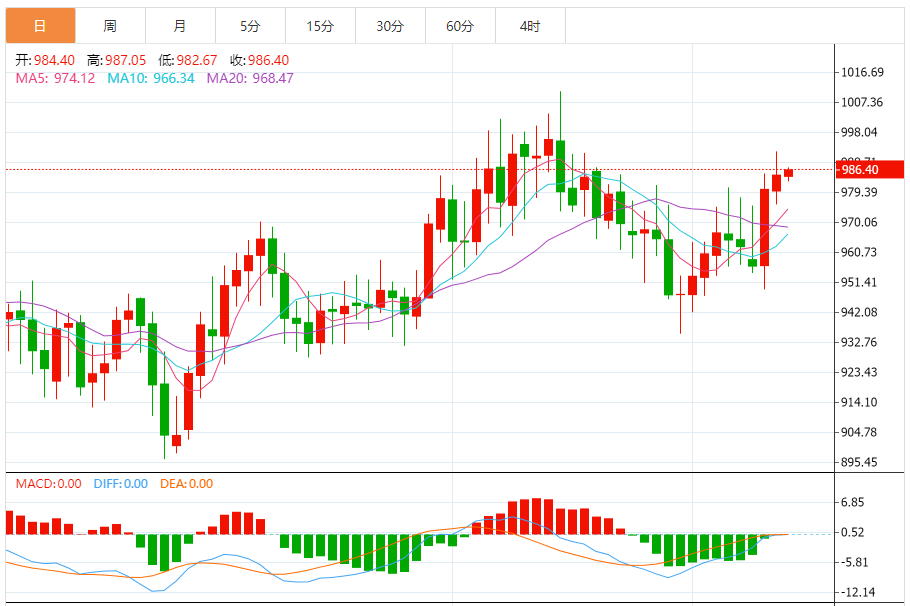Image resolution: width=910 pixels, height=606 pixels.
Task: Click the 960.73 price axis label
Action: click(x=860, y=252)
